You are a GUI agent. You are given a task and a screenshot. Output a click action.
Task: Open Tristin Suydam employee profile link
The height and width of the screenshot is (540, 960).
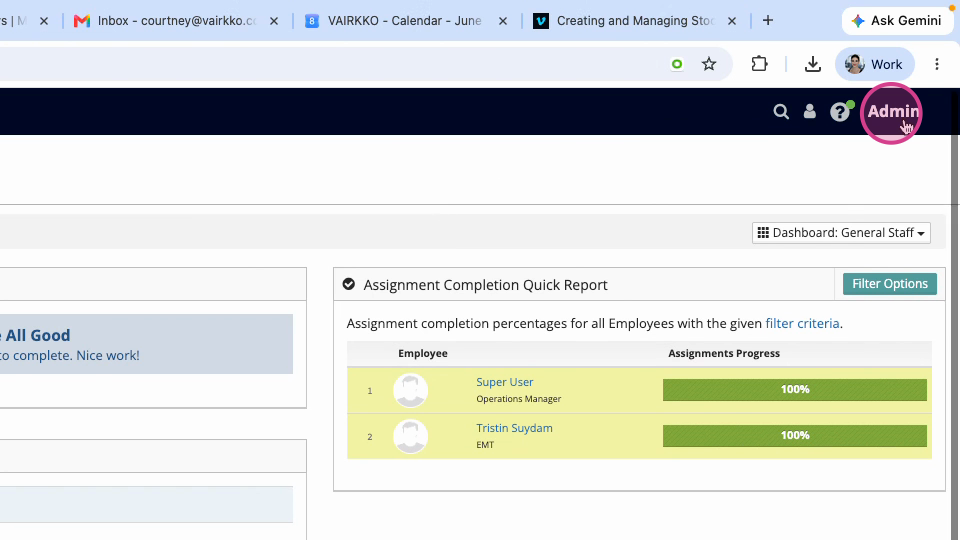[x=514, y=428]
